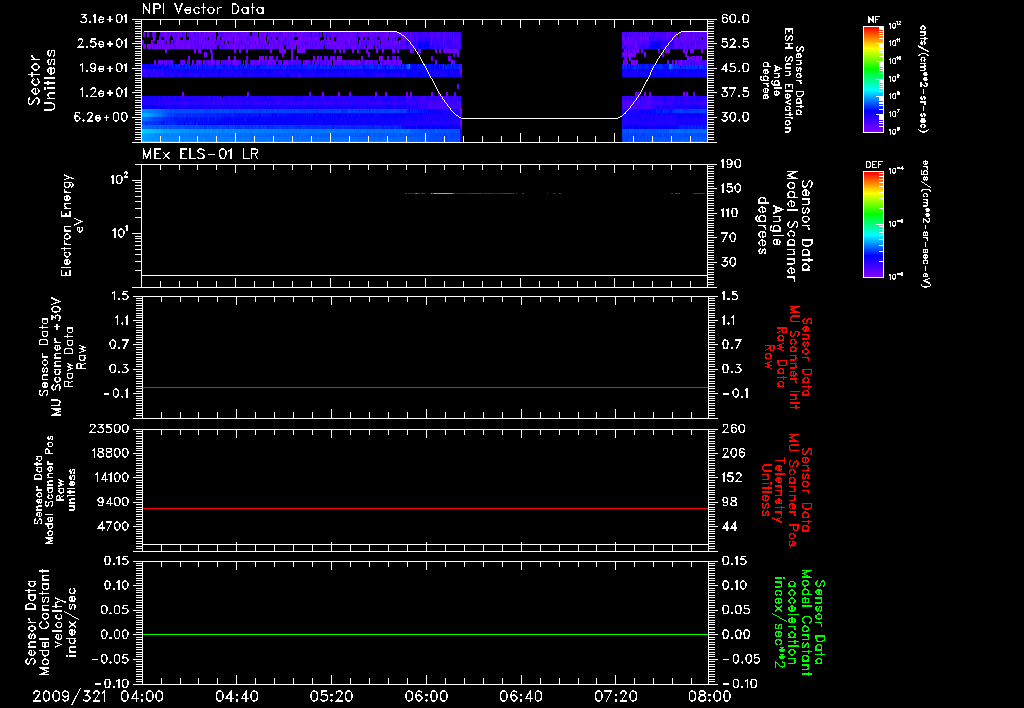Image resolution: width=1024 pixels, height=708 pixels.
Task: Click the '190' scanner angle axis value
Action: [731, 164]
